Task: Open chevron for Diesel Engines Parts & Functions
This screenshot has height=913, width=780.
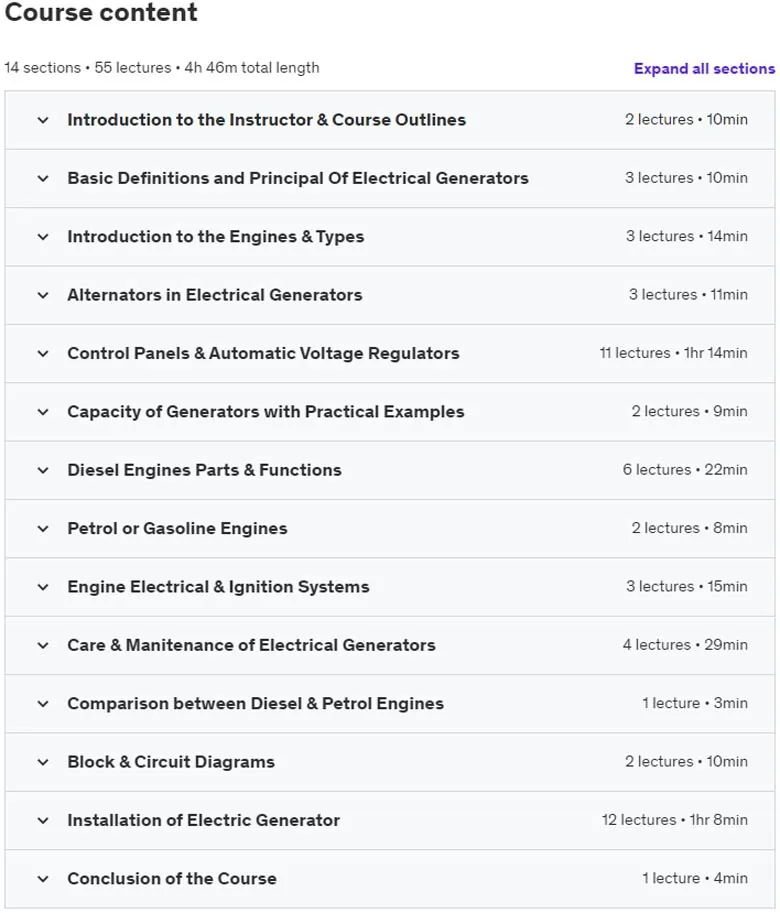Action: click(43, 470)
